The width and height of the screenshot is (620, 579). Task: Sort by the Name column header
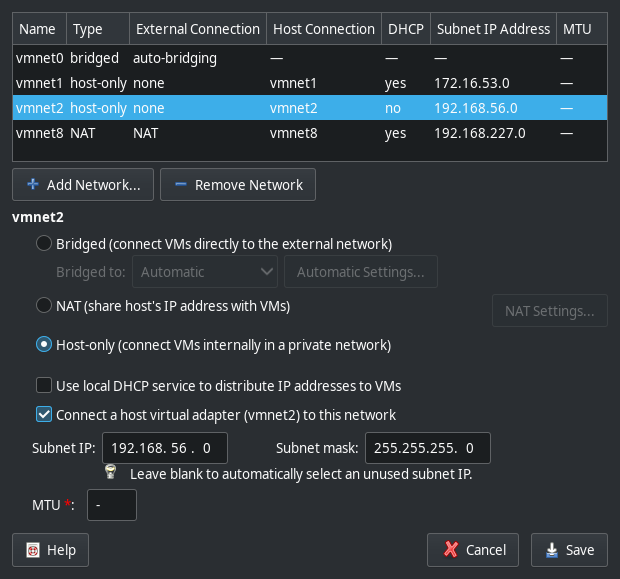[x=40, y=29]
